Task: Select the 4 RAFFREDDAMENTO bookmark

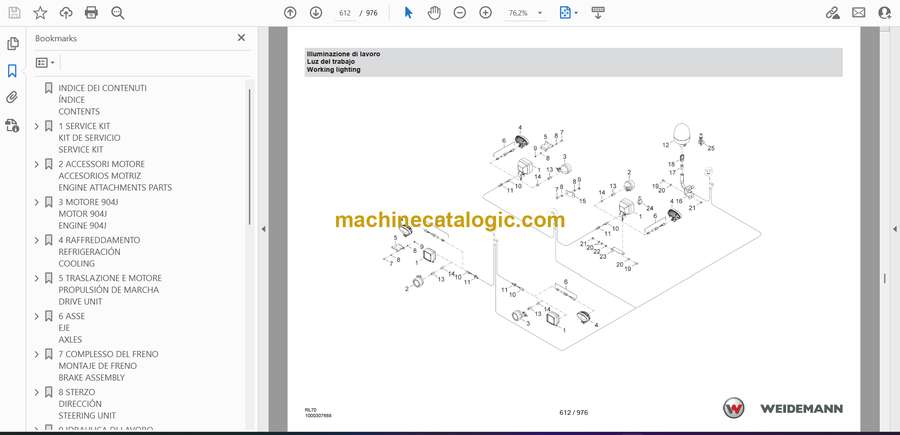Action: [x=99, y=251]
